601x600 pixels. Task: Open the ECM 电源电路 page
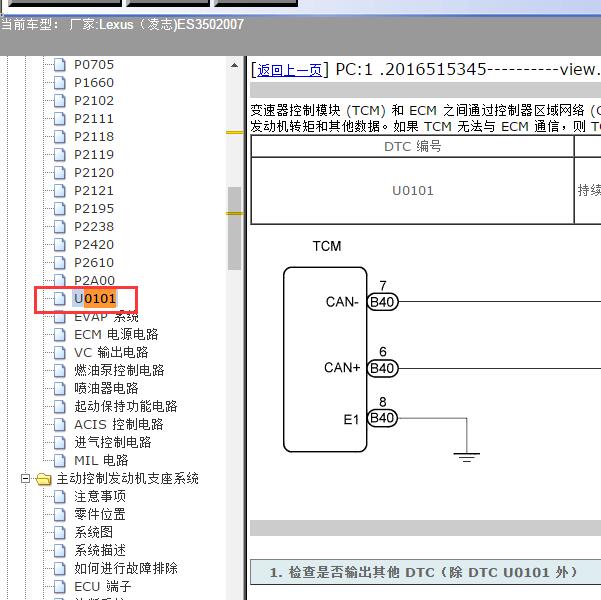click(x=116, y=335)
